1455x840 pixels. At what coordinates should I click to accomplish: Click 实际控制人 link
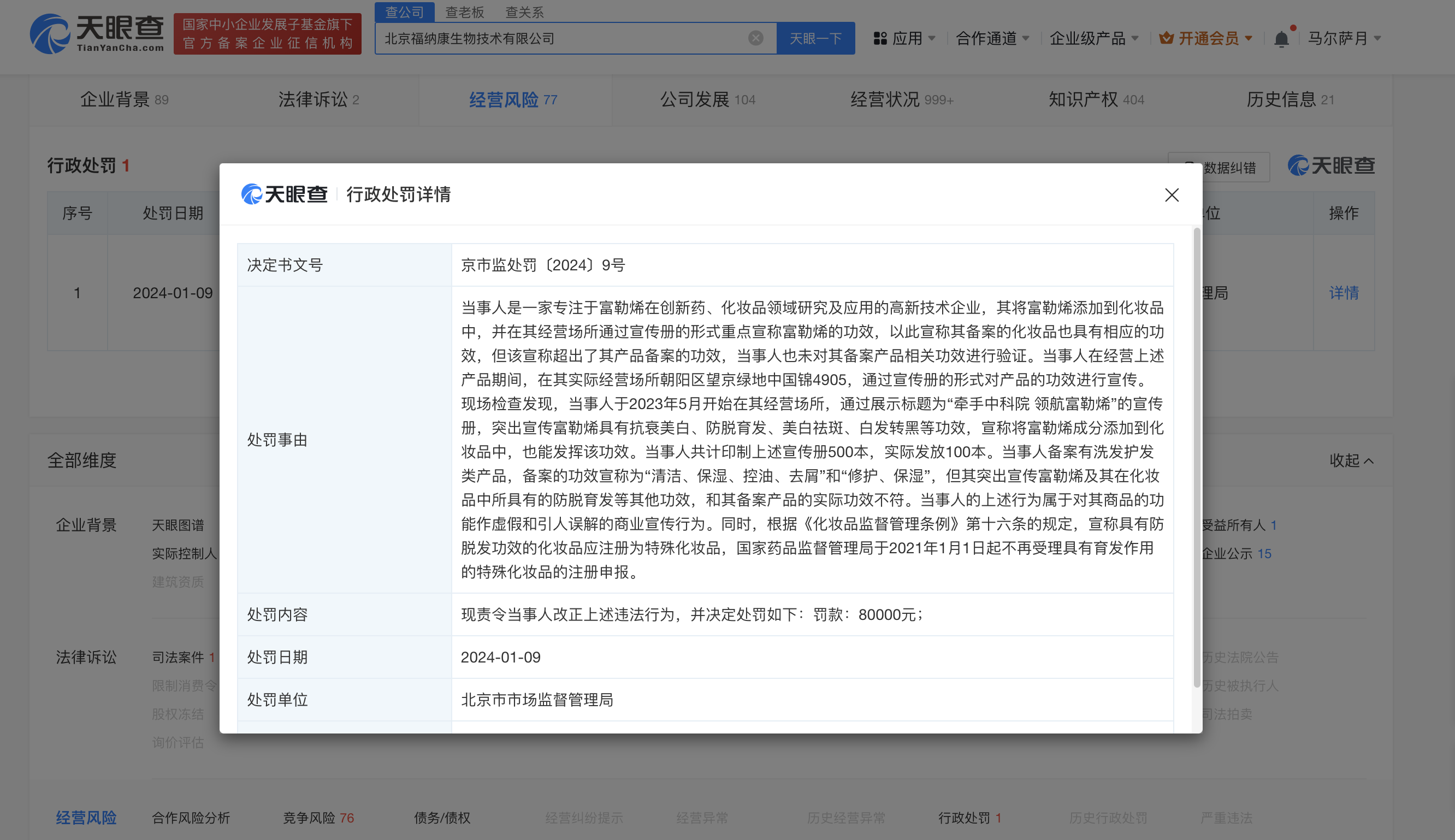pyautogui.click(x=185, y=553)
